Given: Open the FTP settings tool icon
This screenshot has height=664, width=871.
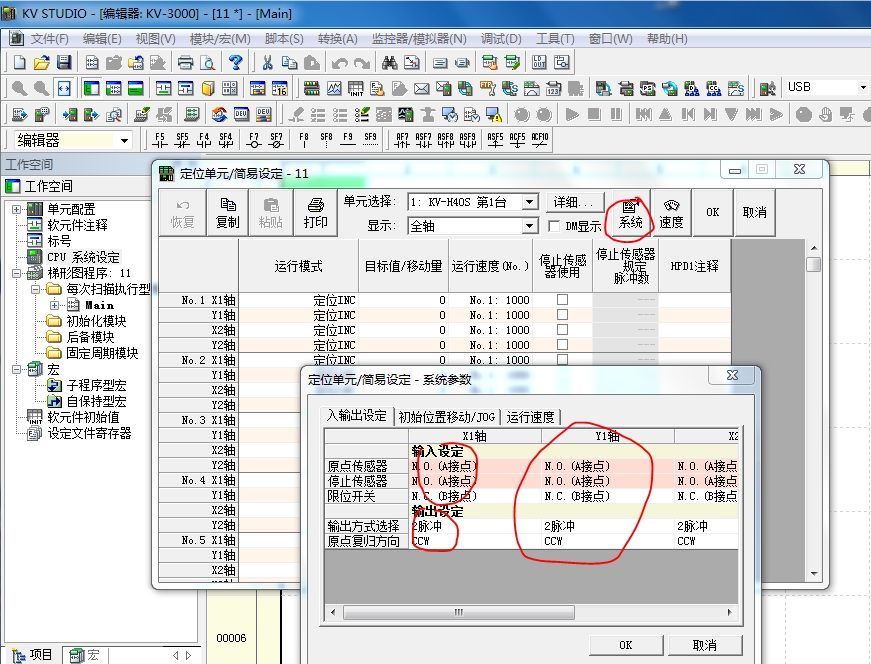Looking at the screenshot, I should 488,88.
